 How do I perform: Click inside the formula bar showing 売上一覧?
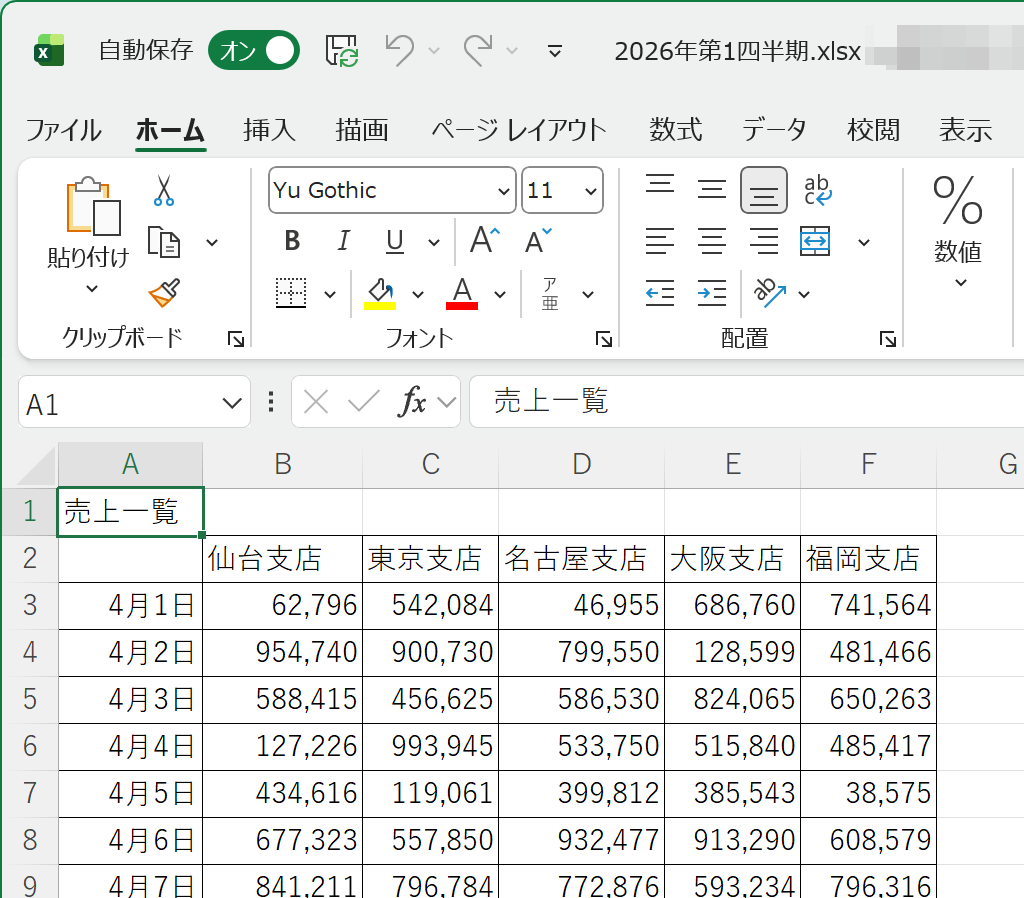[700, 401]
